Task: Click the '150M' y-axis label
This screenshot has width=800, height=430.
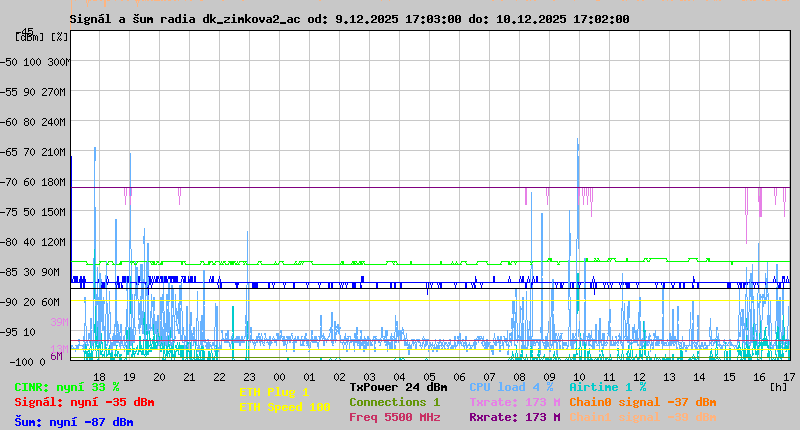Action: [54, 212]
